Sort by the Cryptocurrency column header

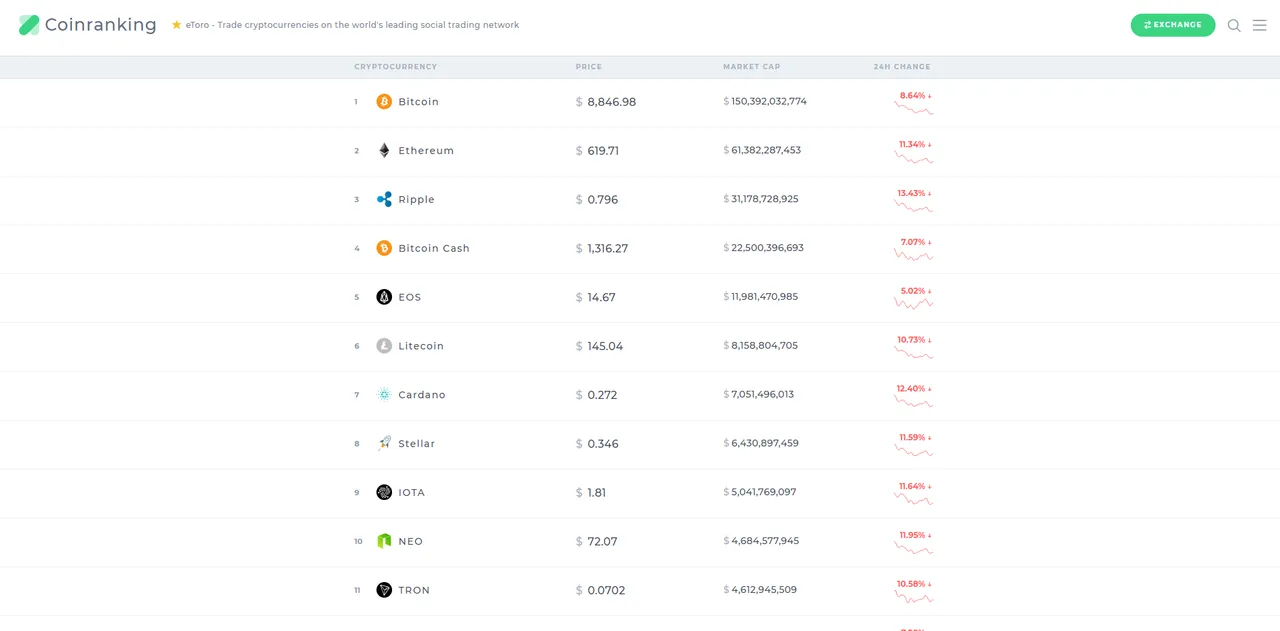point(396,67)
